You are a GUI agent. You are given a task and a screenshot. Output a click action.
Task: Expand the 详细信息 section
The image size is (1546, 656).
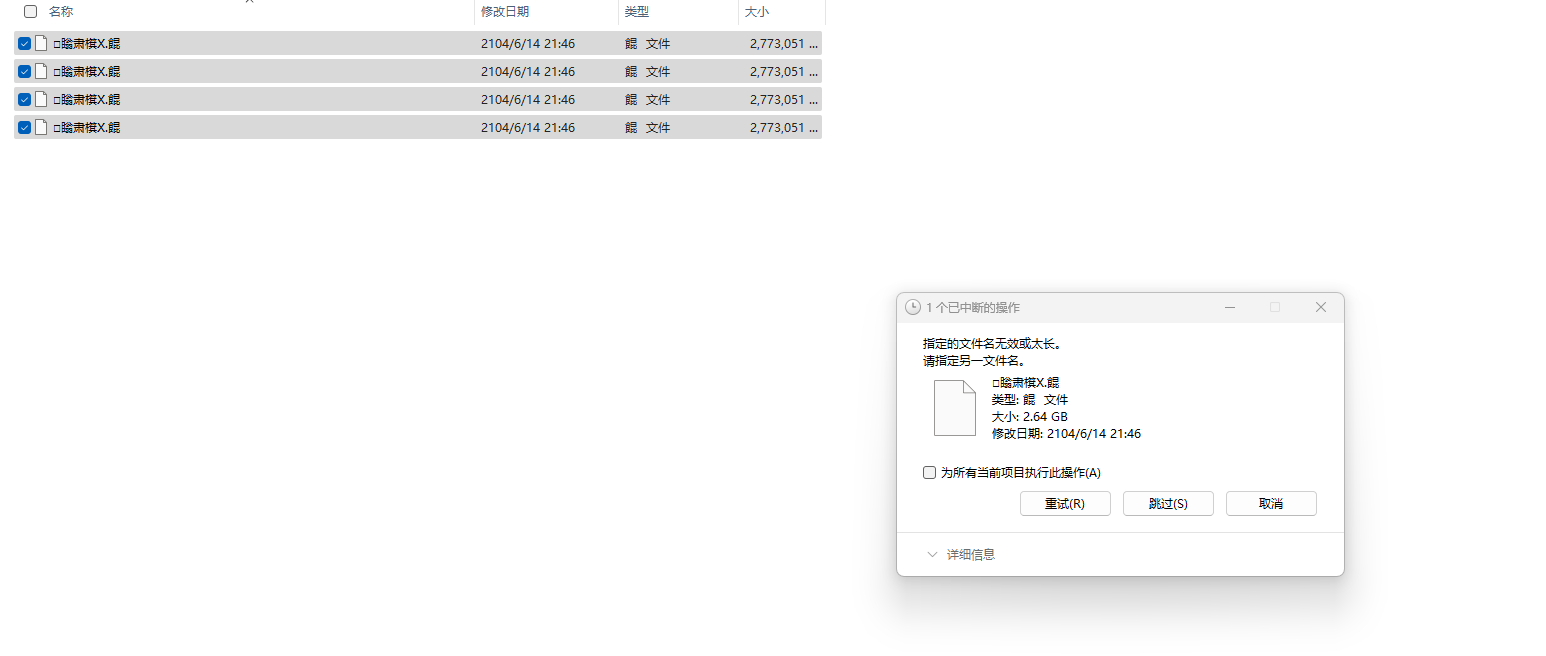960,554
